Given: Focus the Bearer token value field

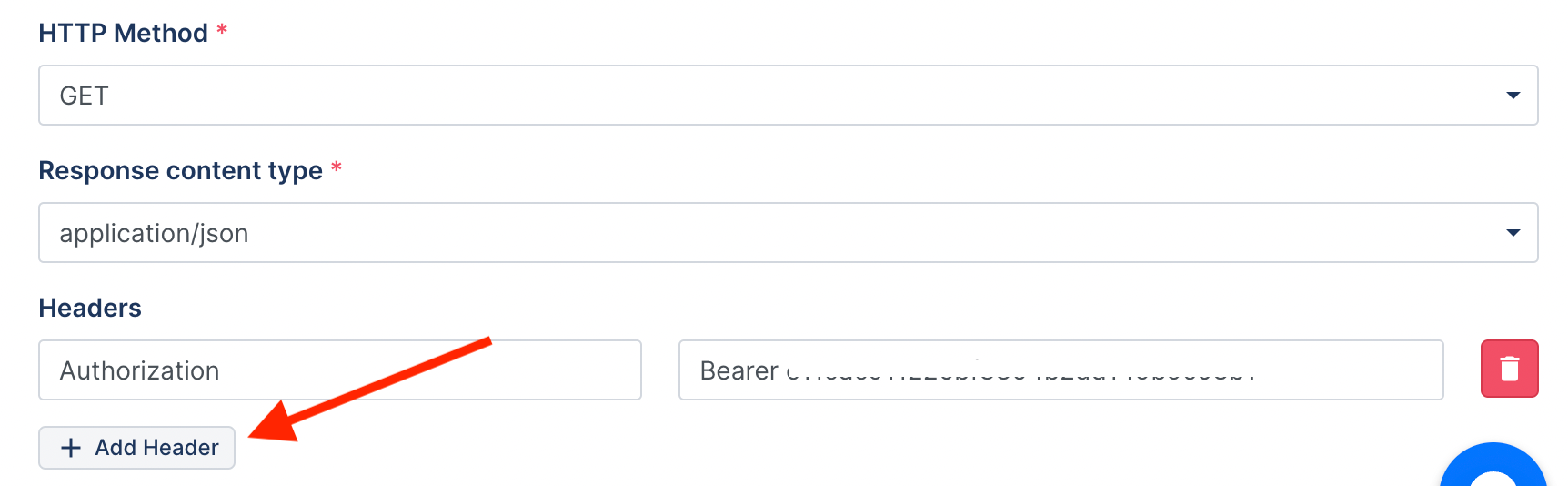Looking at the screenshot, I should point(1060,370).
